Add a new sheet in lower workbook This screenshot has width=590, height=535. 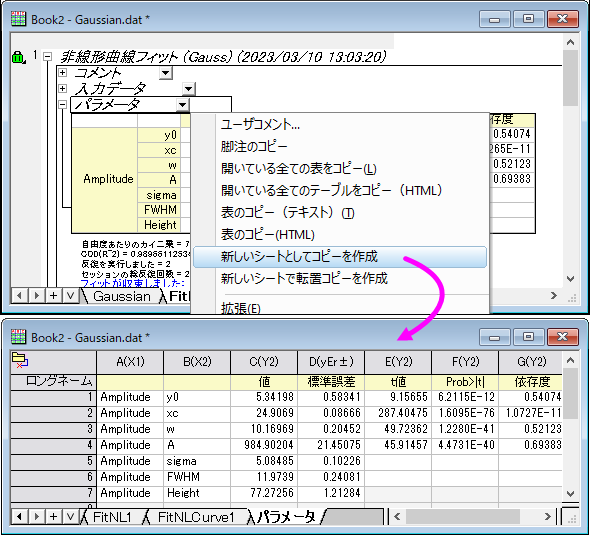click(x=53, y=517)
